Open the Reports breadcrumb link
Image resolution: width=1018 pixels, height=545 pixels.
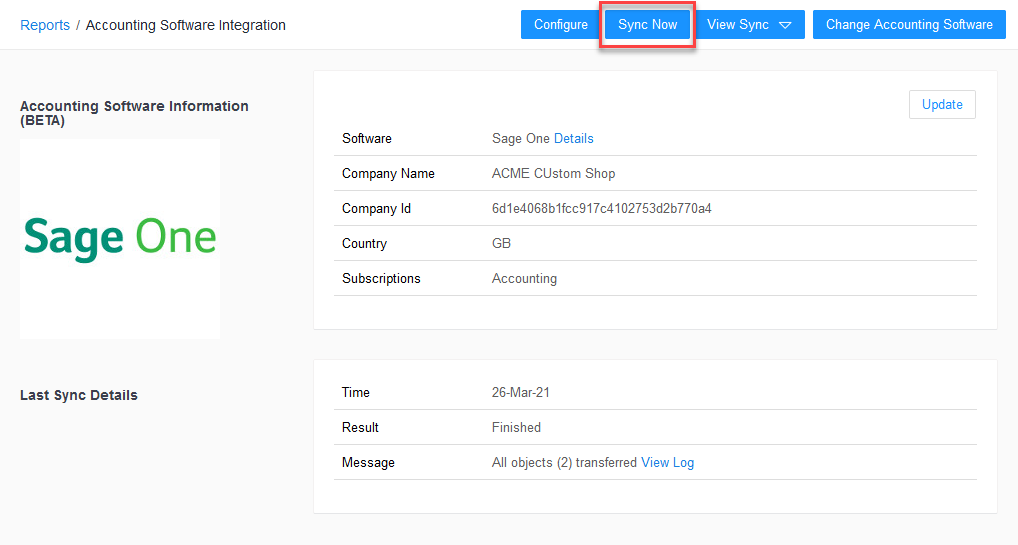click(x=45, y=25)
